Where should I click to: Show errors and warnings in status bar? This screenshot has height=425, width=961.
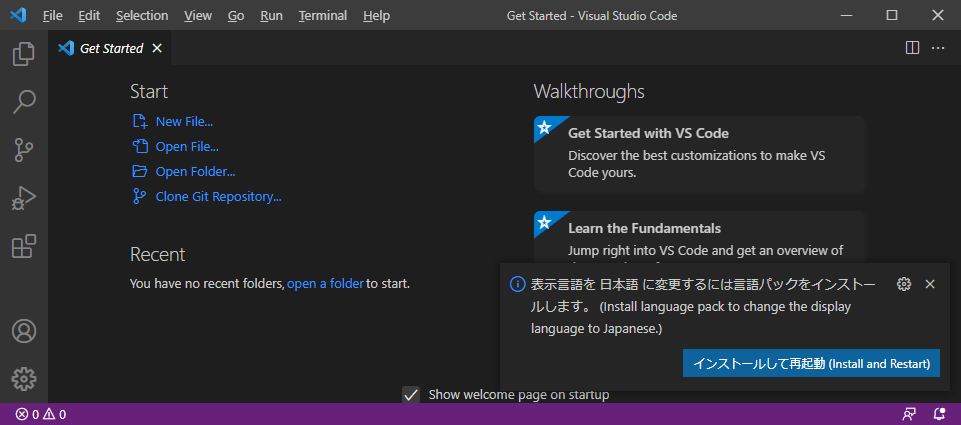coord(41,415)
